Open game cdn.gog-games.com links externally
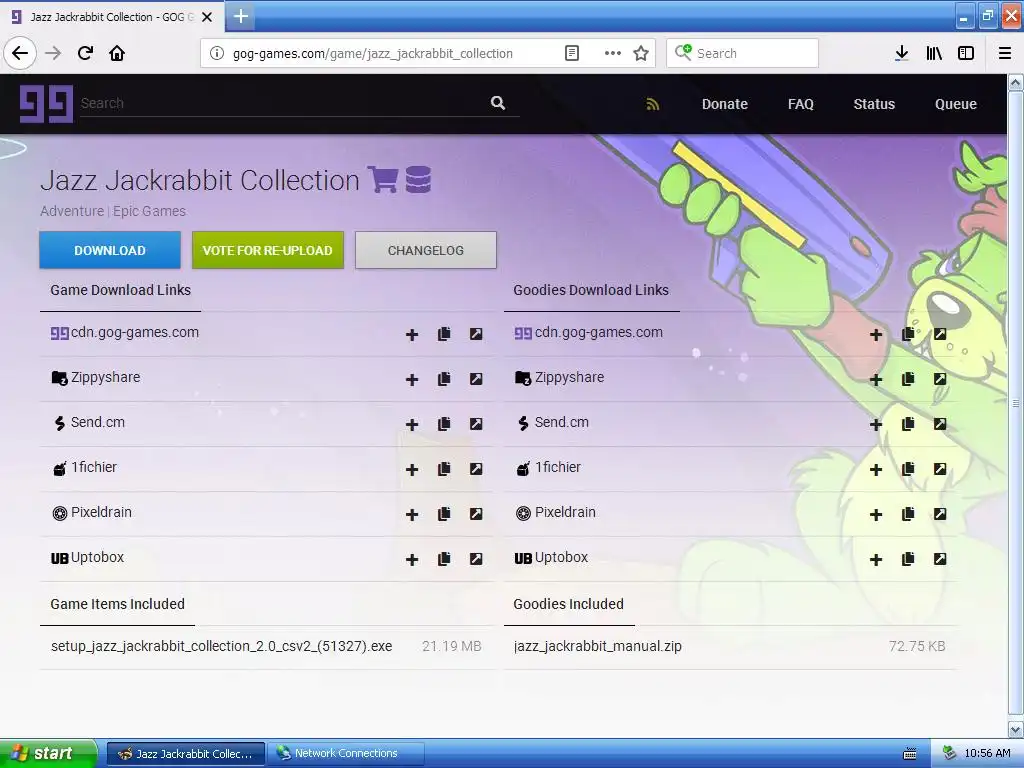The image size is (1024, 768). click(476, 334)
